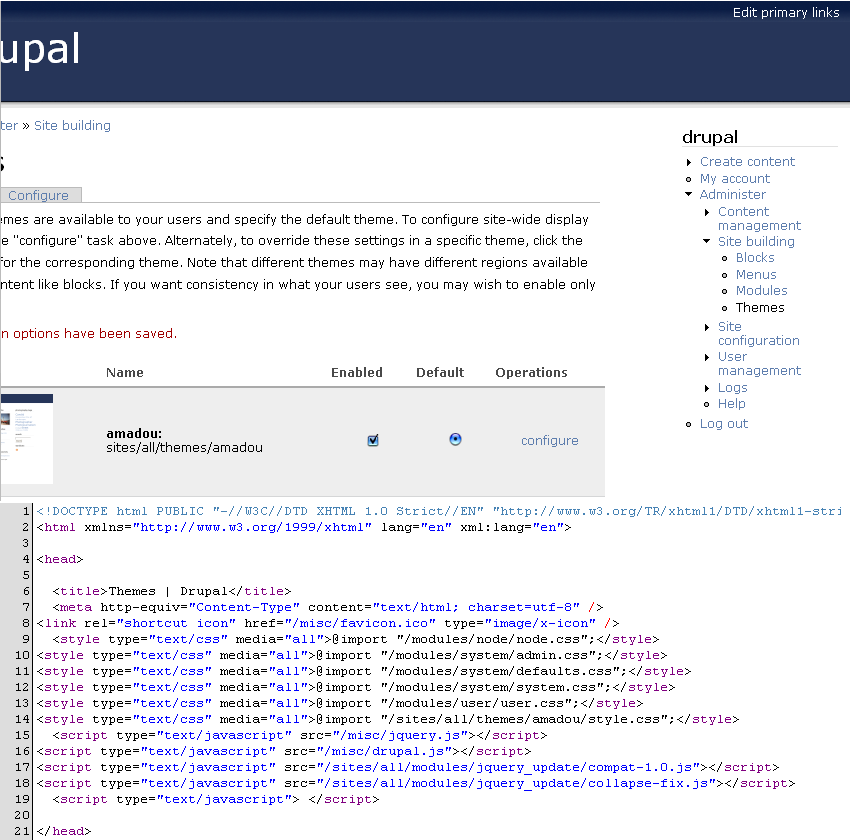Click the DOCTYPE source line 1
850x840 pixels.
click(439, 511)
